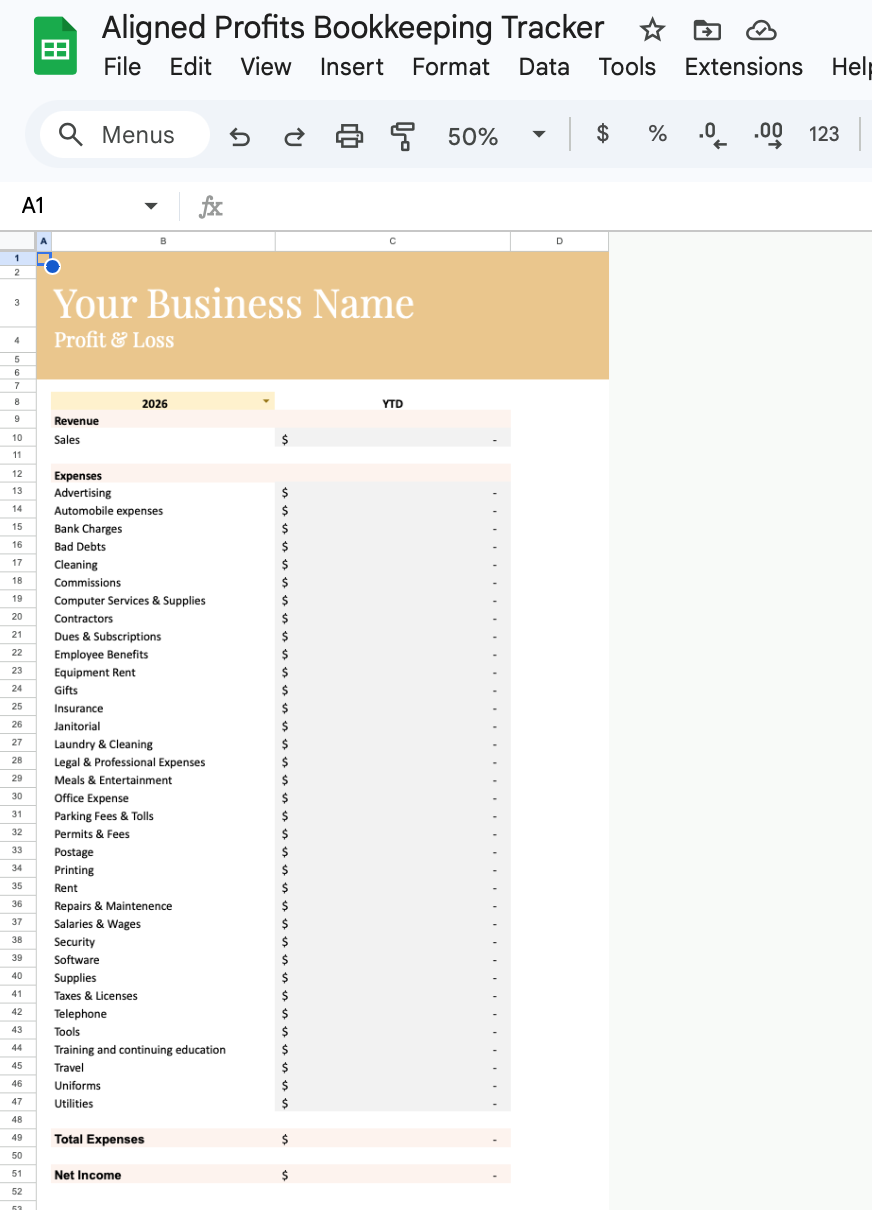The width and height of the screenshot is (872, 1210).
Task: Open the Edit menu
Action: (x=190, y=67)
